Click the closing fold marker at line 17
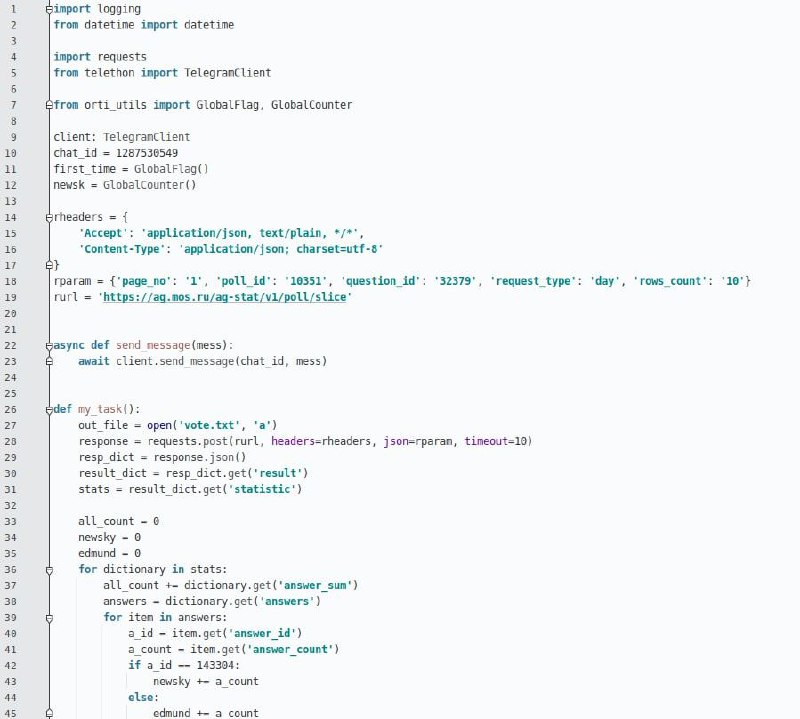800x719 pixels. pos(49,265)
